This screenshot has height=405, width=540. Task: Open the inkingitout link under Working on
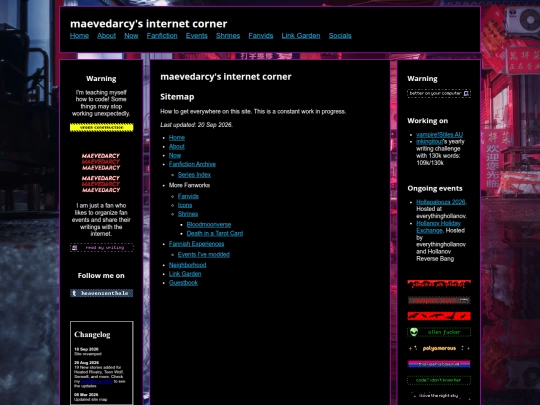[429, 142]
